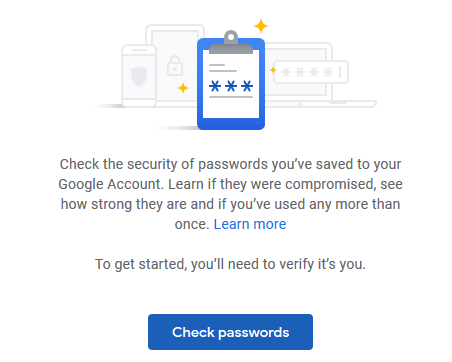Click the grey clipboard clip at top
This screenshot has width=452, height=362.
tap(231, 42)
